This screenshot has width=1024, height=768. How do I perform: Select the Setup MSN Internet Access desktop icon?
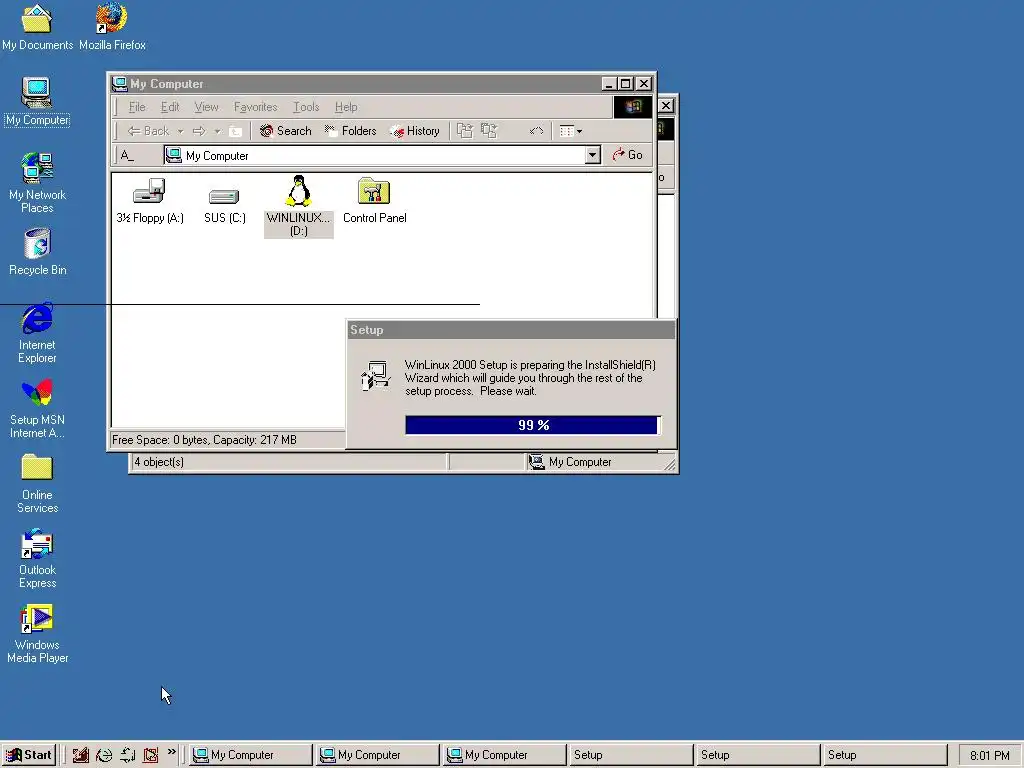(37, 392)
